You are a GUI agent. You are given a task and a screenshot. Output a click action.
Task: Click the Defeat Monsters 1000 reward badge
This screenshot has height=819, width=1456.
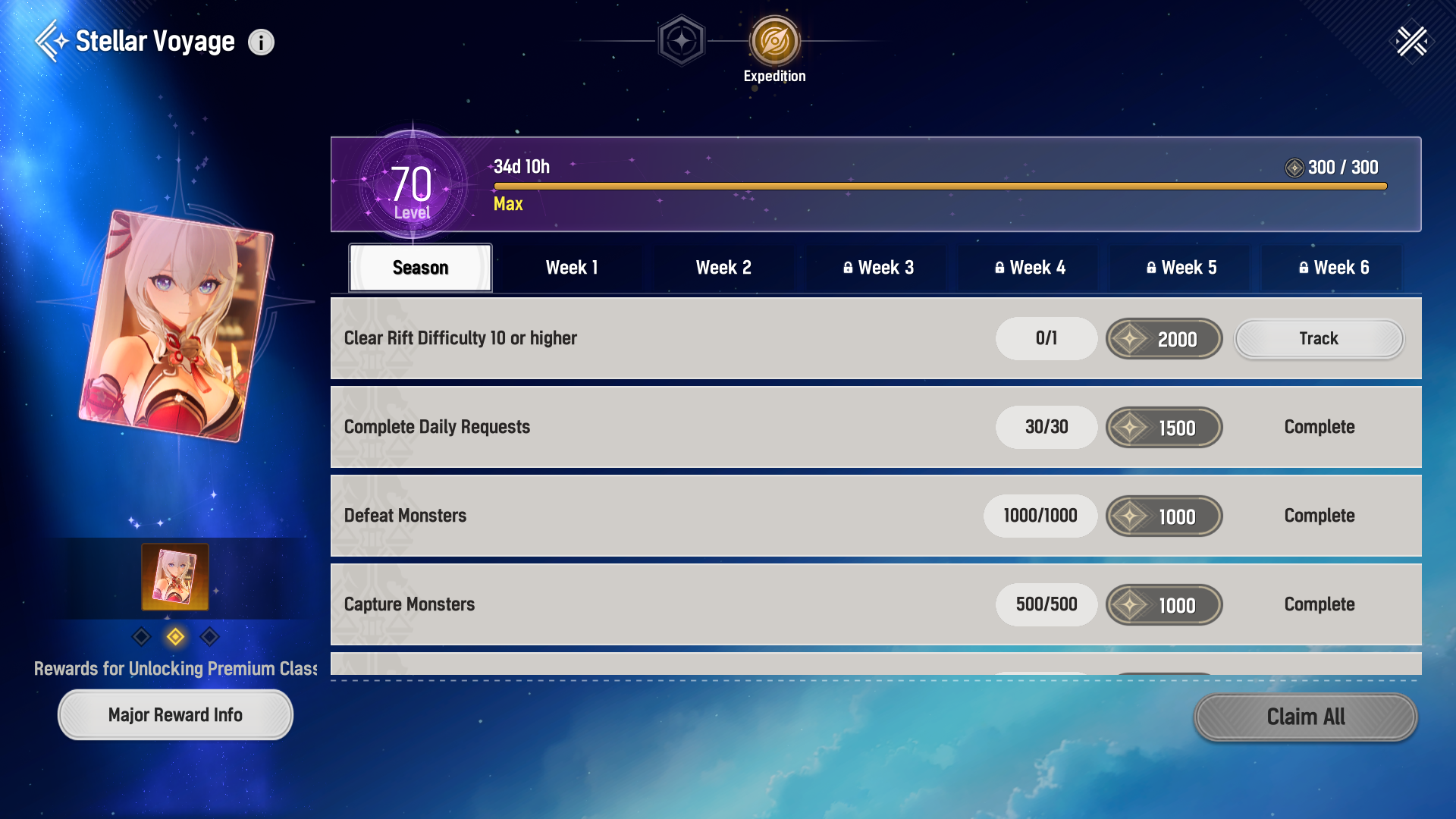pos(1163,516)
